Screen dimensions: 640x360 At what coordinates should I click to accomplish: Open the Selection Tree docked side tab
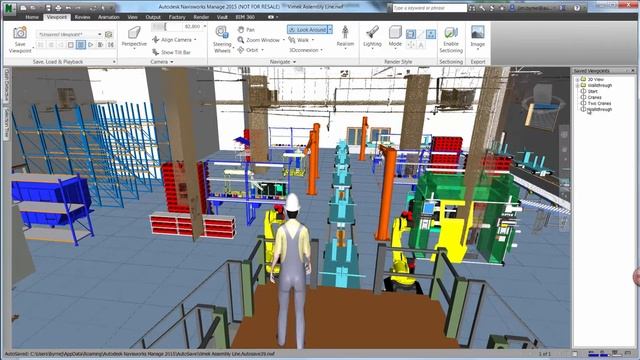click(x=7, y=124)
